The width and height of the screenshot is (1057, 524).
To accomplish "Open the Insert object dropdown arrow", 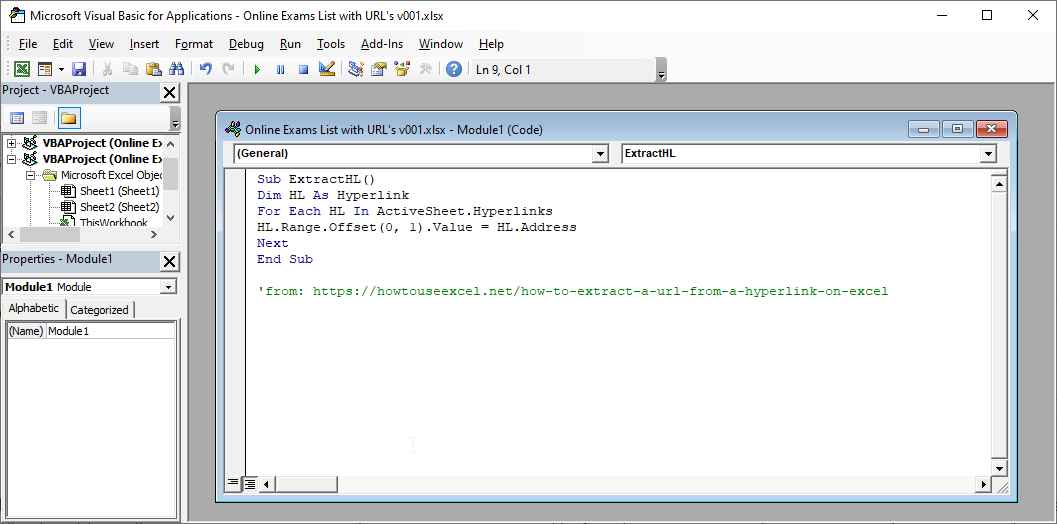I will 61,69.
